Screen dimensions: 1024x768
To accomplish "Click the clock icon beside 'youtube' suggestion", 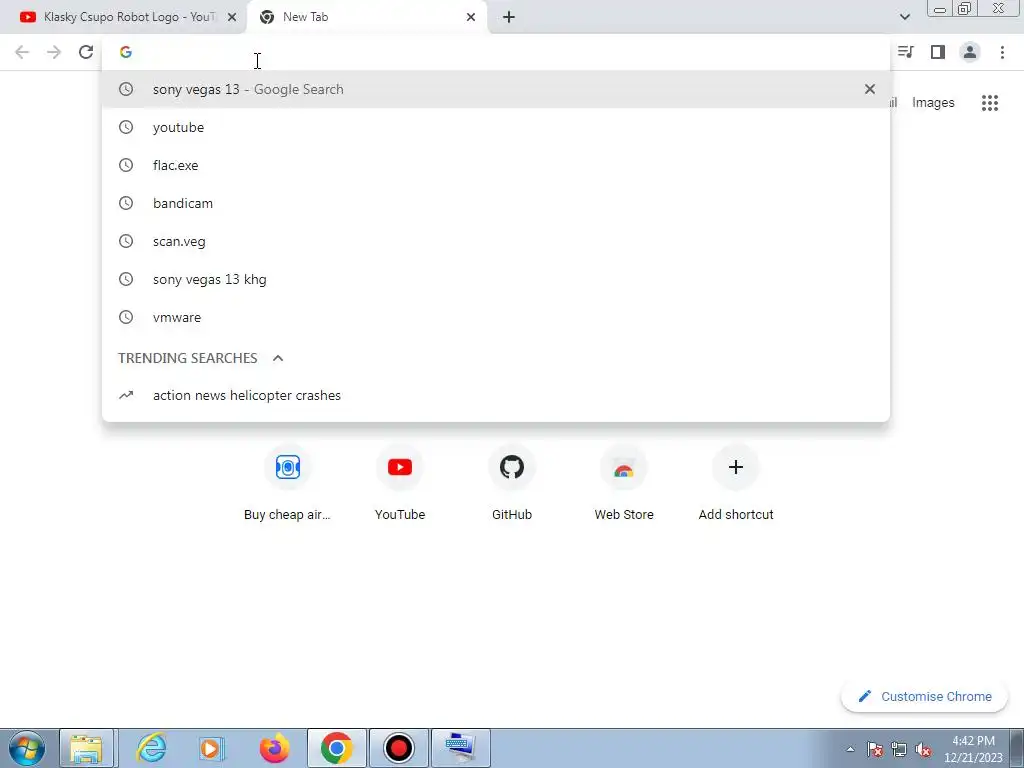I will click(126, 127).
